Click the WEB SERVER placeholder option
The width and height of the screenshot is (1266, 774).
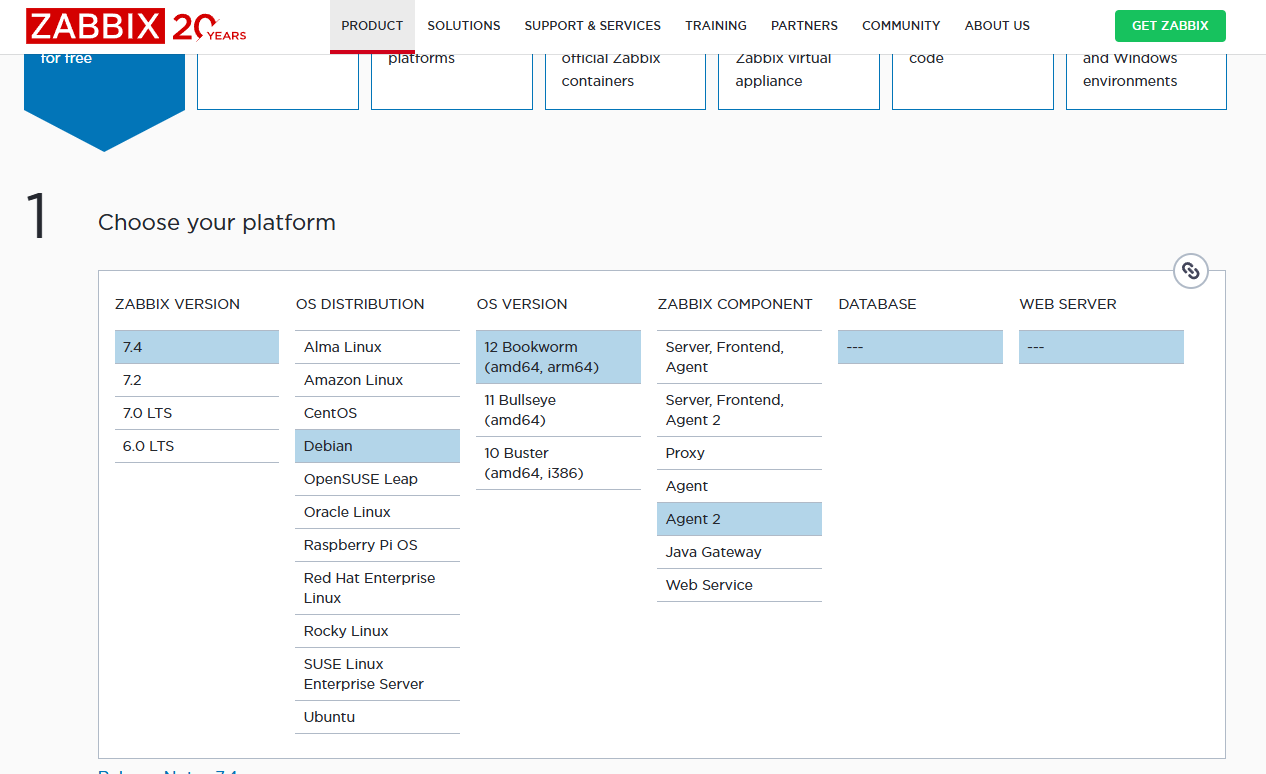click(x=1102, y=347)
